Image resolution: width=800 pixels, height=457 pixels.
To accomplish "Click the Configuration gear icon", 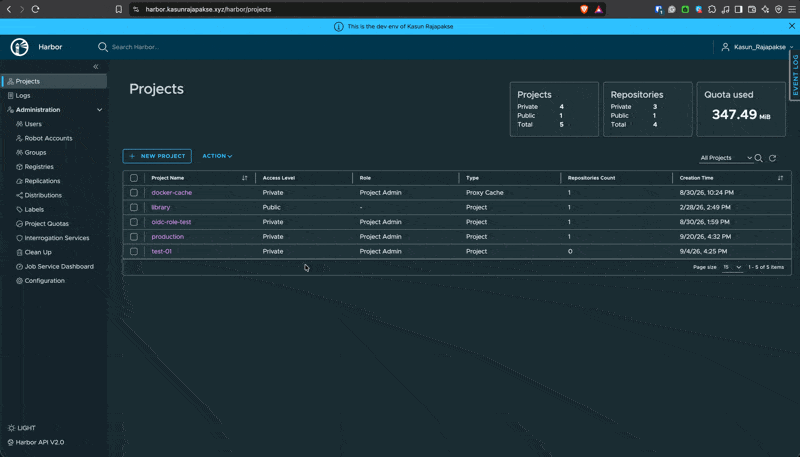I will 19,281.
